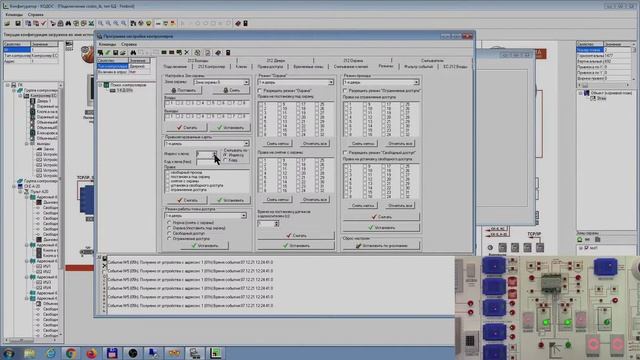Open door dropdown under Режим 'Охрана'
This screenshot has height=360, width=640.
331,82
